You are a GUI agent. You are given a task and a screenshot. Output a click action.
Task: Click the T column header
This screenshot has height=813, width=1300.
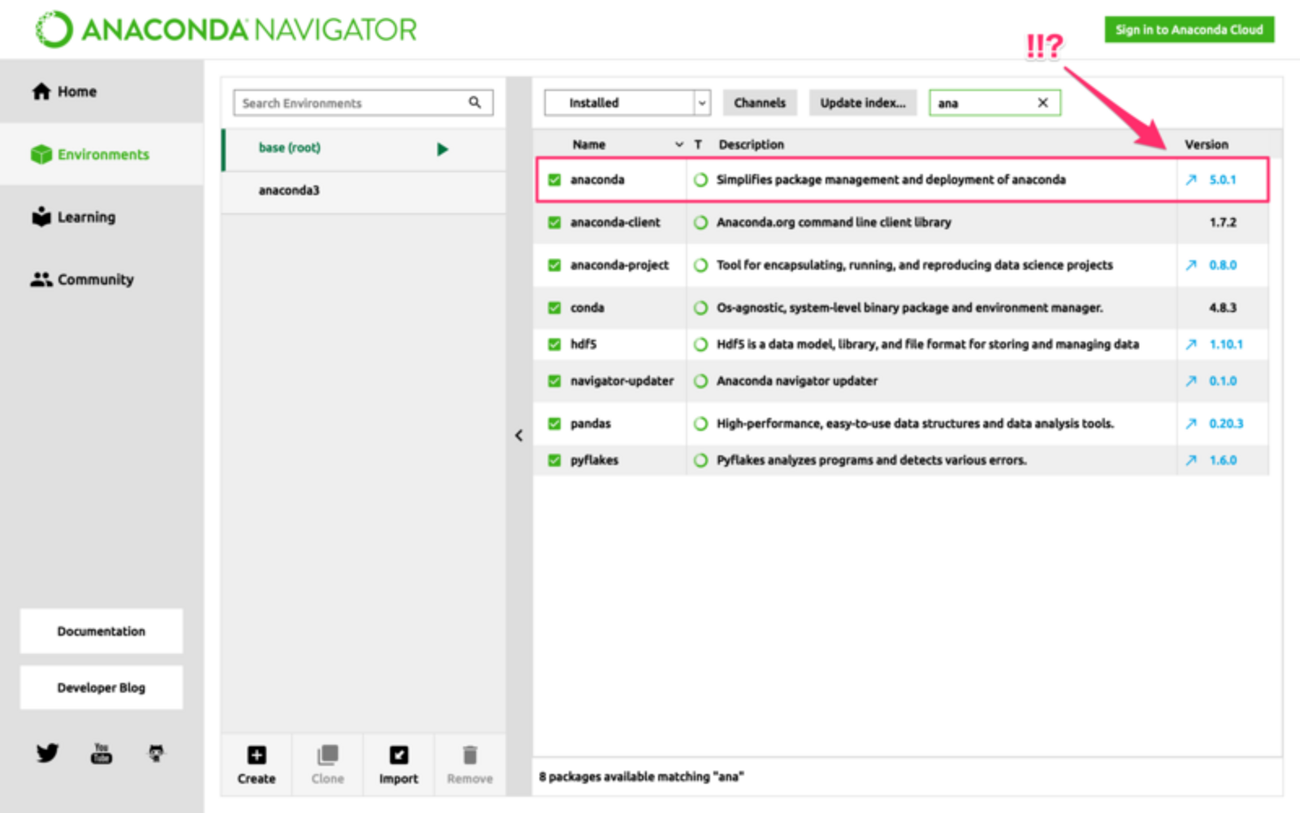coord(698,145)
